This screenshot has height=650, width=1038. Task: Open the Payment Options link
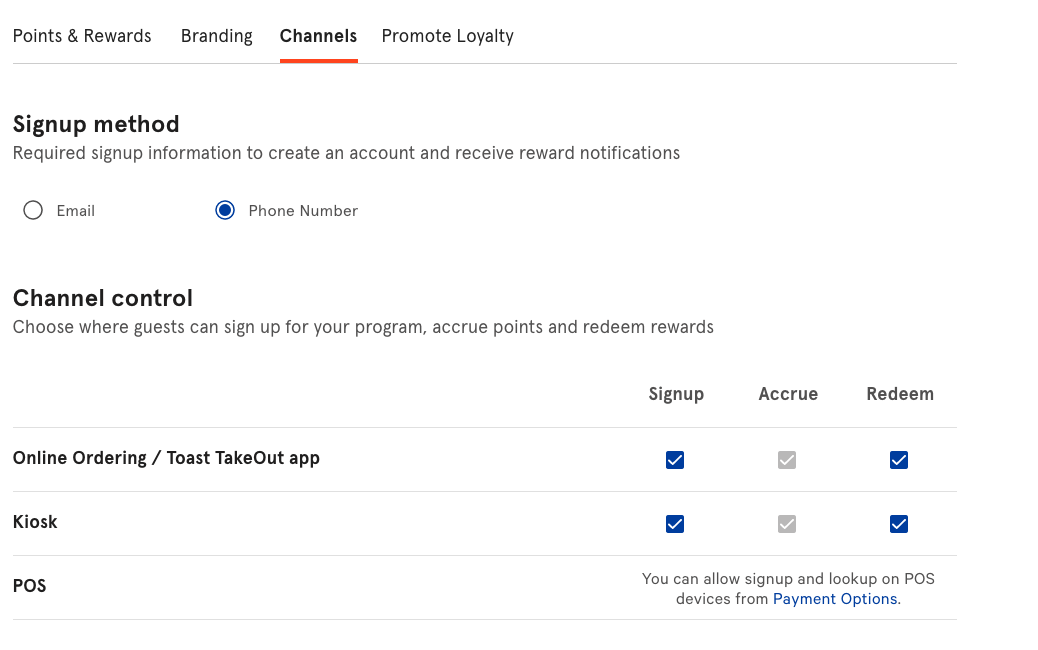834,598
